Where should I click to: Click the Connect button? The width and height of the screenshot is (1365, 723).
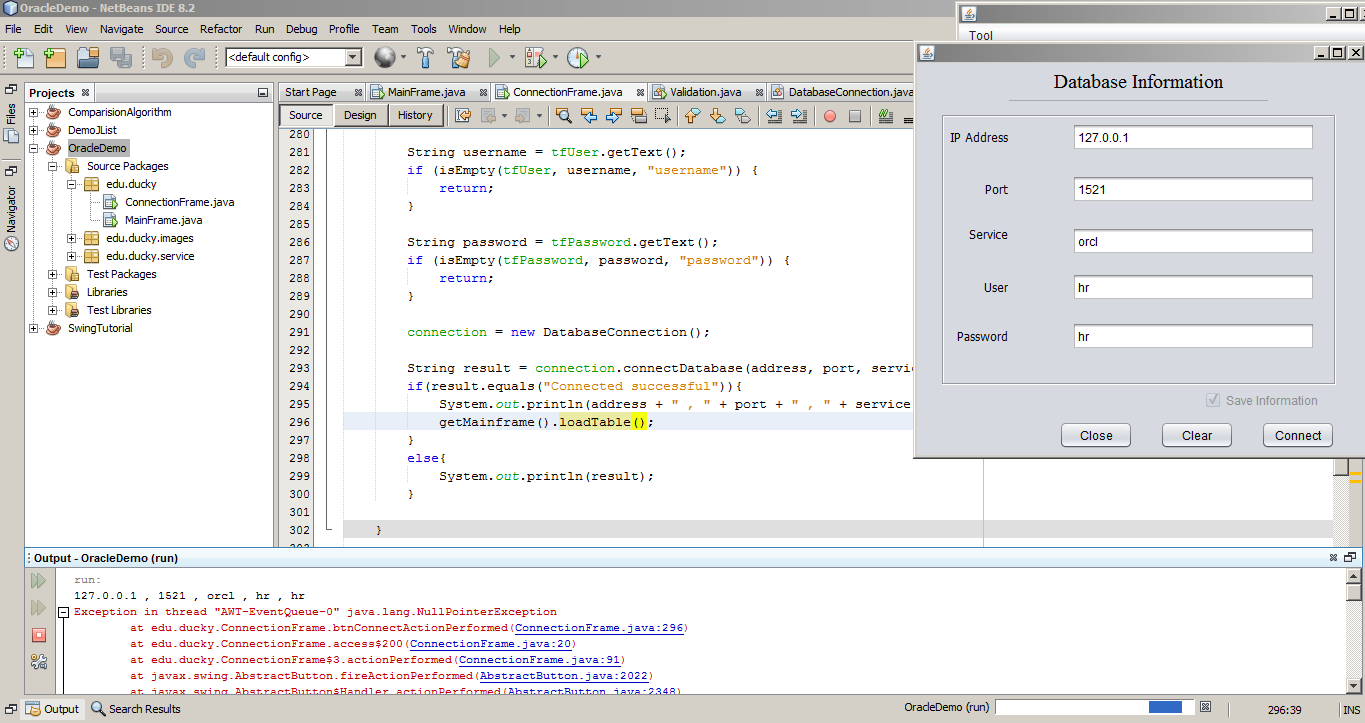coord(1298,435)
